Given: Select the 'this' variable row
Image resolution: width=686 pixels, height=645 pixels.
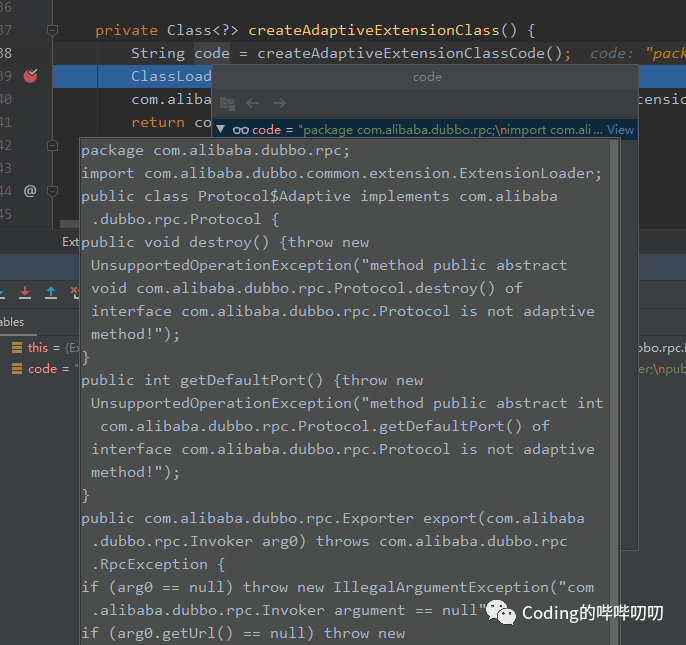Looking at the screenshot, I should click(x=40, y=347).
